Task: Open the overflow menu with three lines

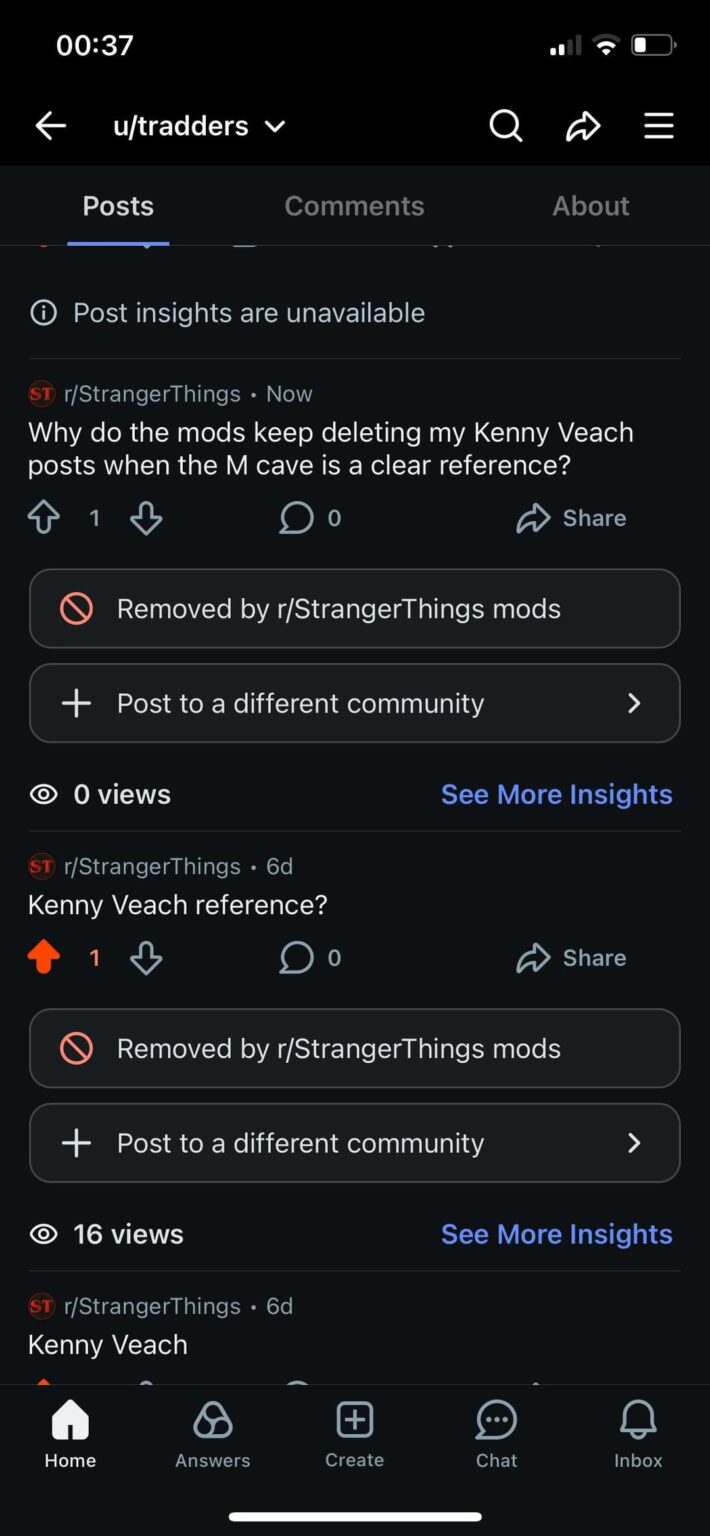Action: tap(659, 125)
